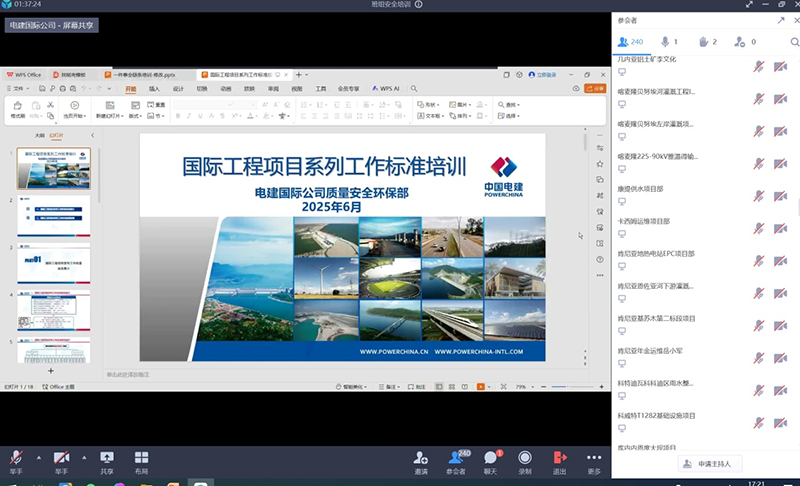Click the 邀请 invite icon
The image size is (800, 486).
[421, 458]
